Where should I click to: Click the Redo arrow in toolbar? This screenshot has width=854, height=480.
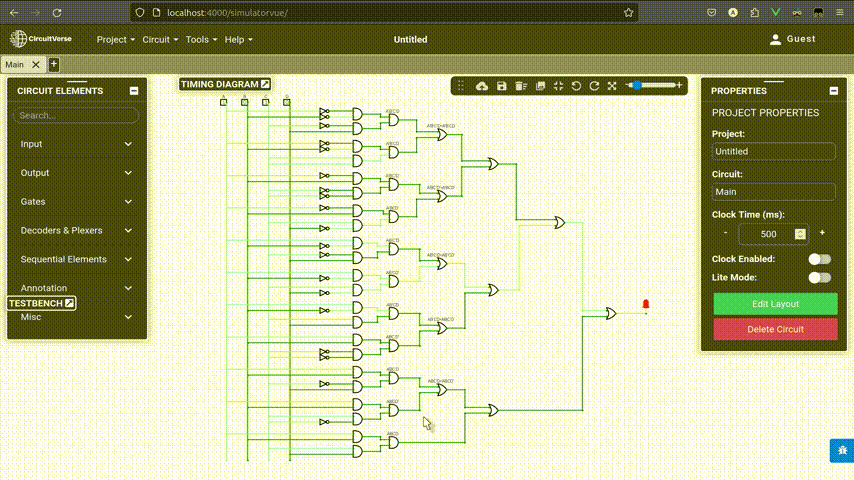(x=594, y=86)
